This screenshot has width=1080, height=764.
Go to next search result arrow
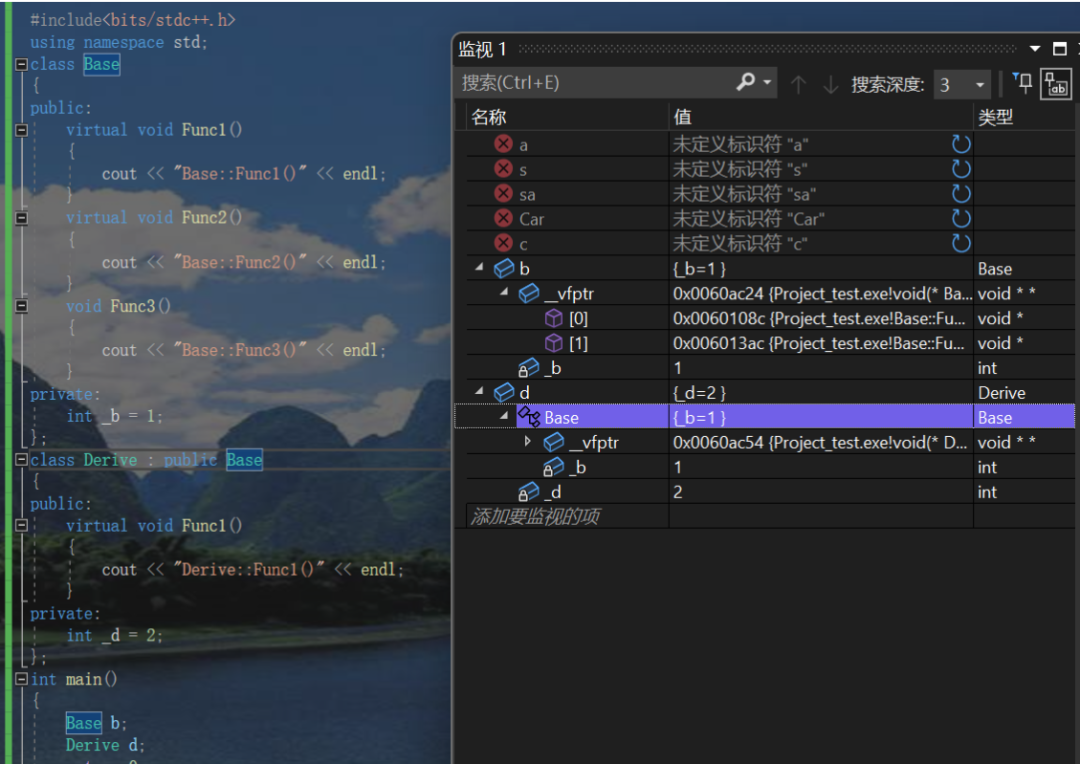click(x=831, y=84)
